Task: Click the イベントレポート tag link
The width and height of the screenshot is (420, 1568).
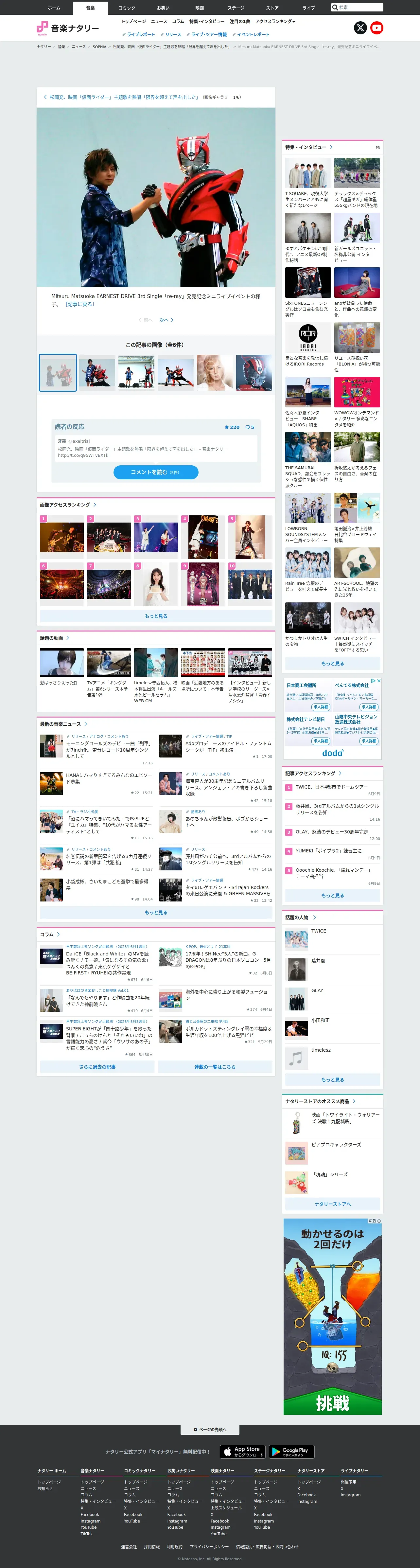Action: coord(251,35)
